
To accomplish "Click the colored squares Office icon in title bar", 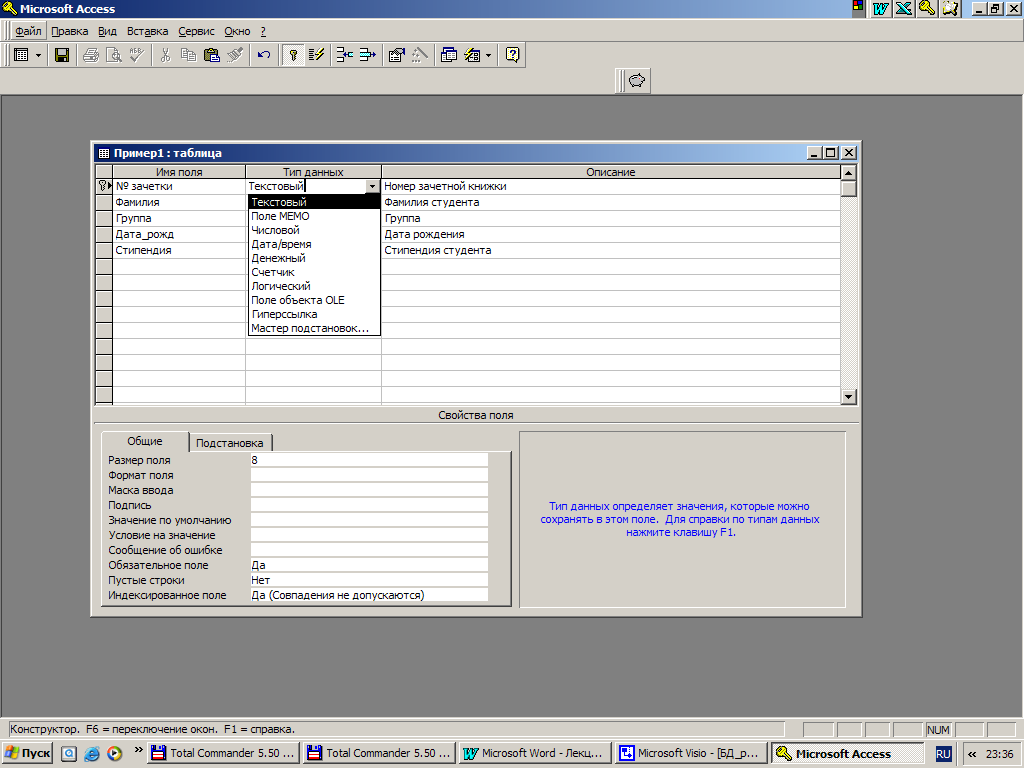I will click(x=858, y=7).
